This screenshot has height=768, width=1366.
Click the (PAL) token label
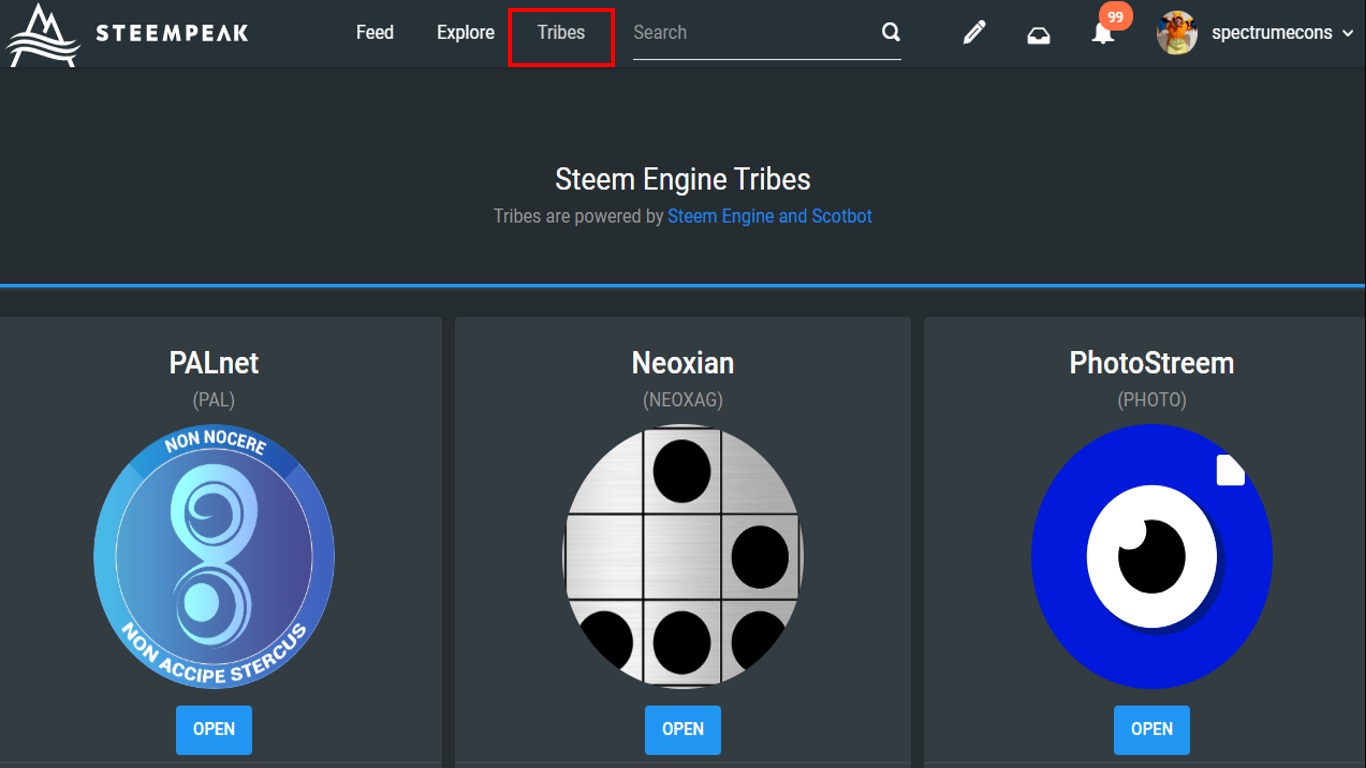214,400
